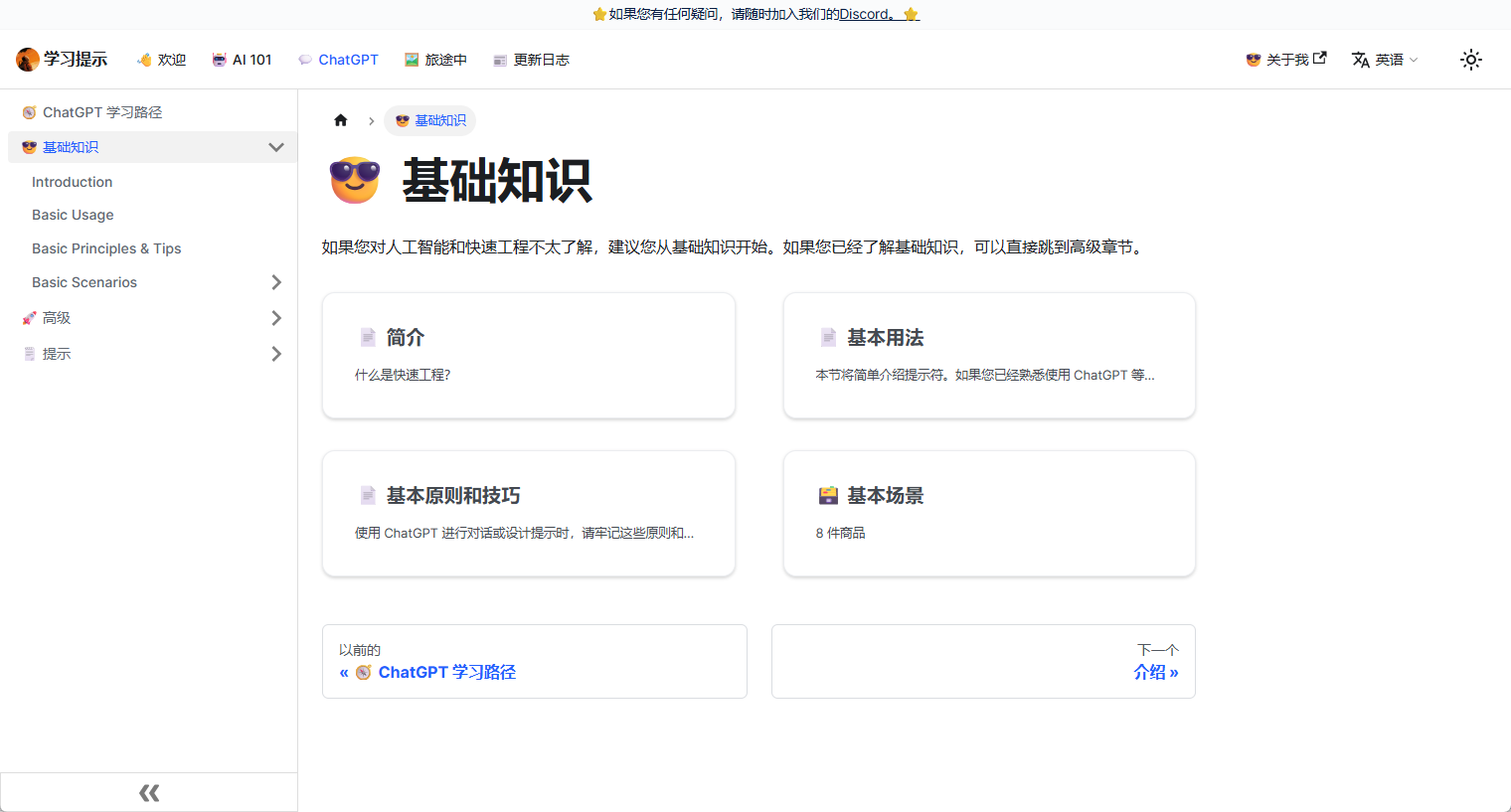Collapse the 基础知识 sidebar category chevron
The image size is (1511, 812).
[x=276, y=147]
